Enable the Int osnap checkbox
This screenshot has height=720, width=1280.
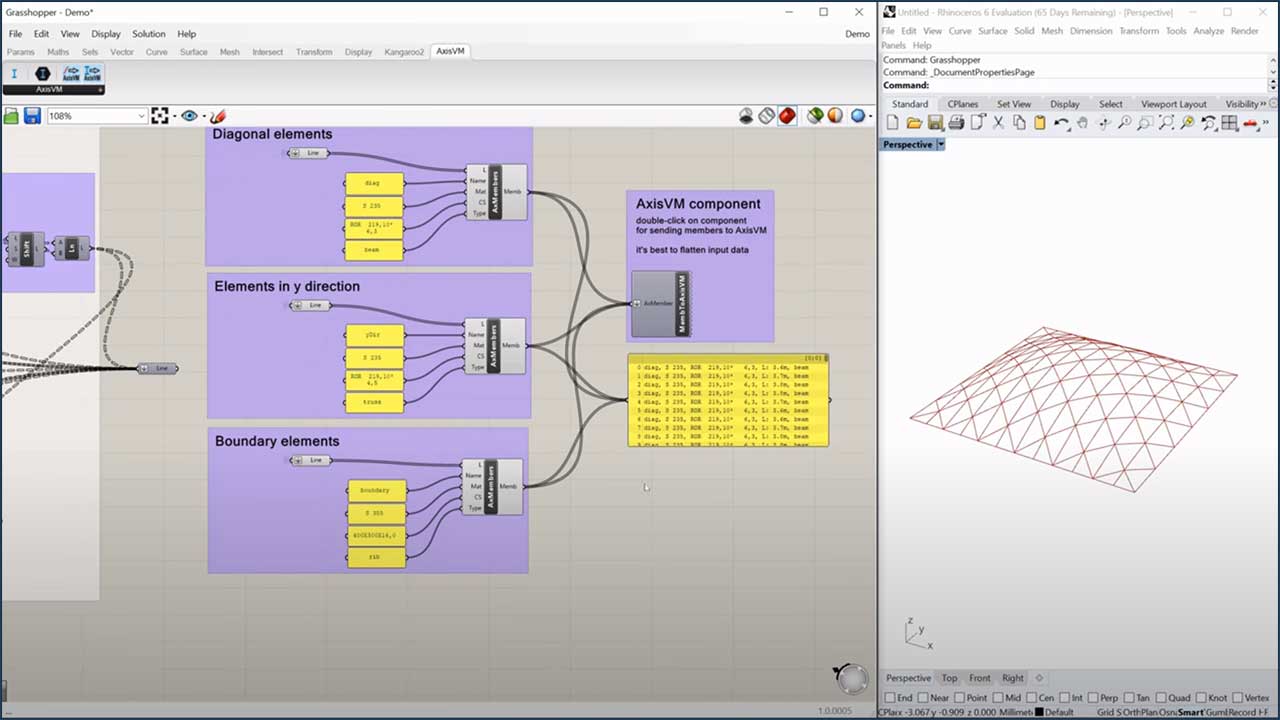pyautogui.click(x=1064, y=697)
